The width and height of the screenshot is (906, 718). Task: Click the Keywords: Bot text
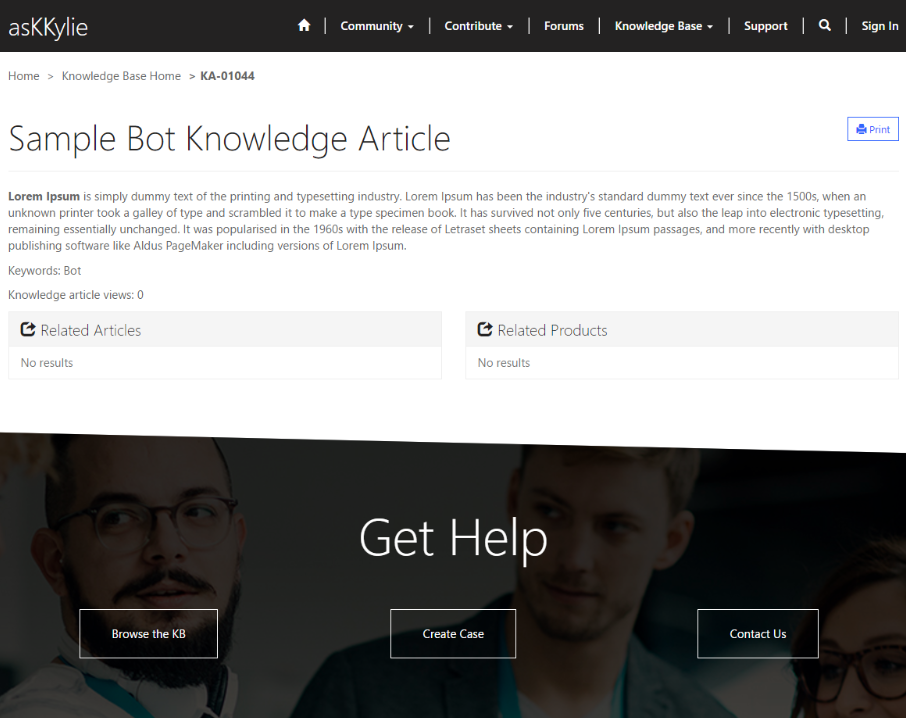pos(44,270)
